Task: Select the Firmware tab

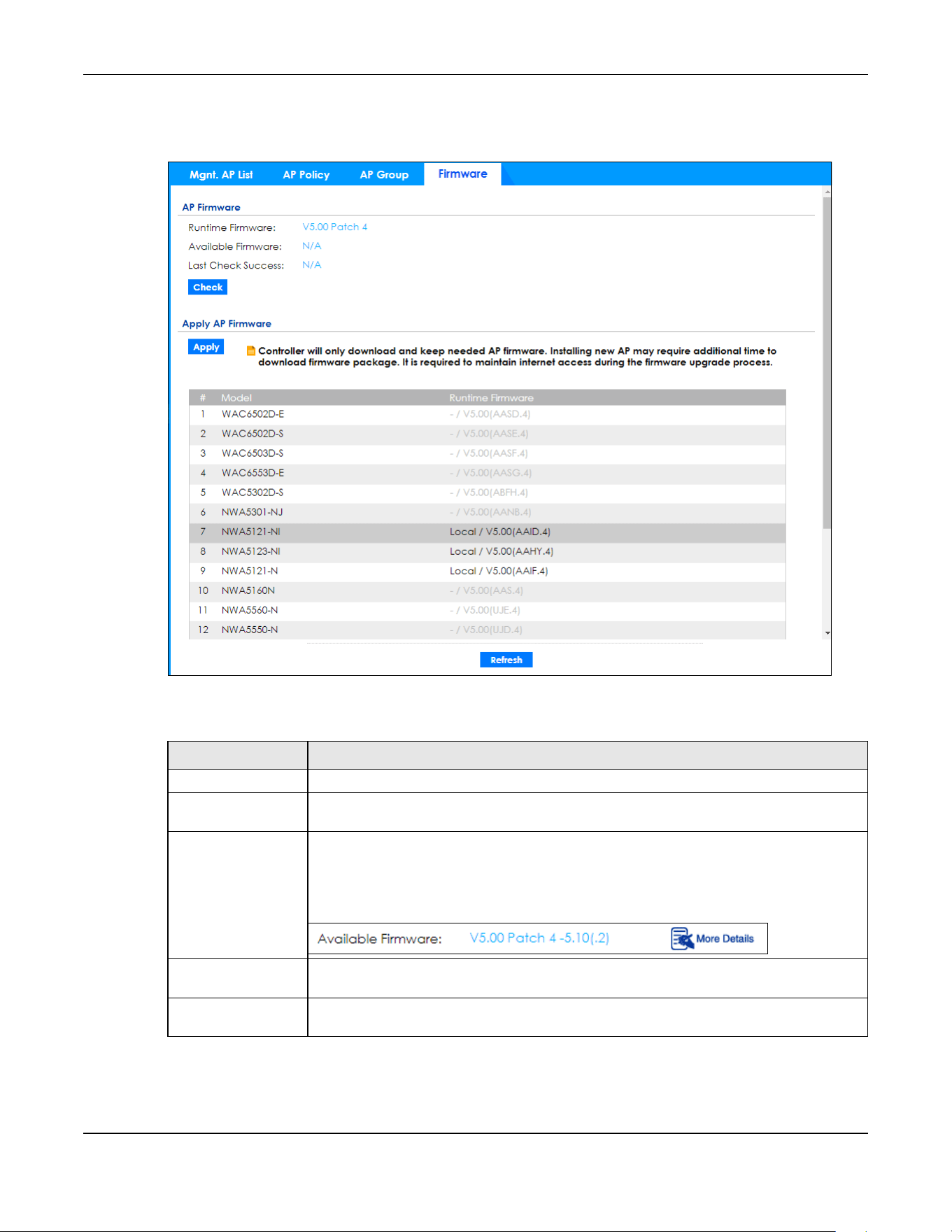Action: [462, 174]
